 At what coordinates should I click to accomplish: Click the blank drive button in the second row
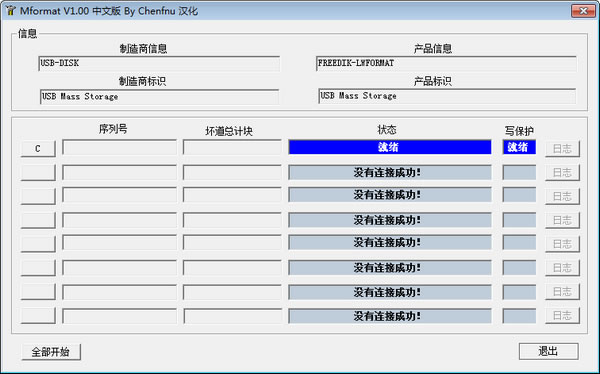pyautogui.click(x=38, y=173)
